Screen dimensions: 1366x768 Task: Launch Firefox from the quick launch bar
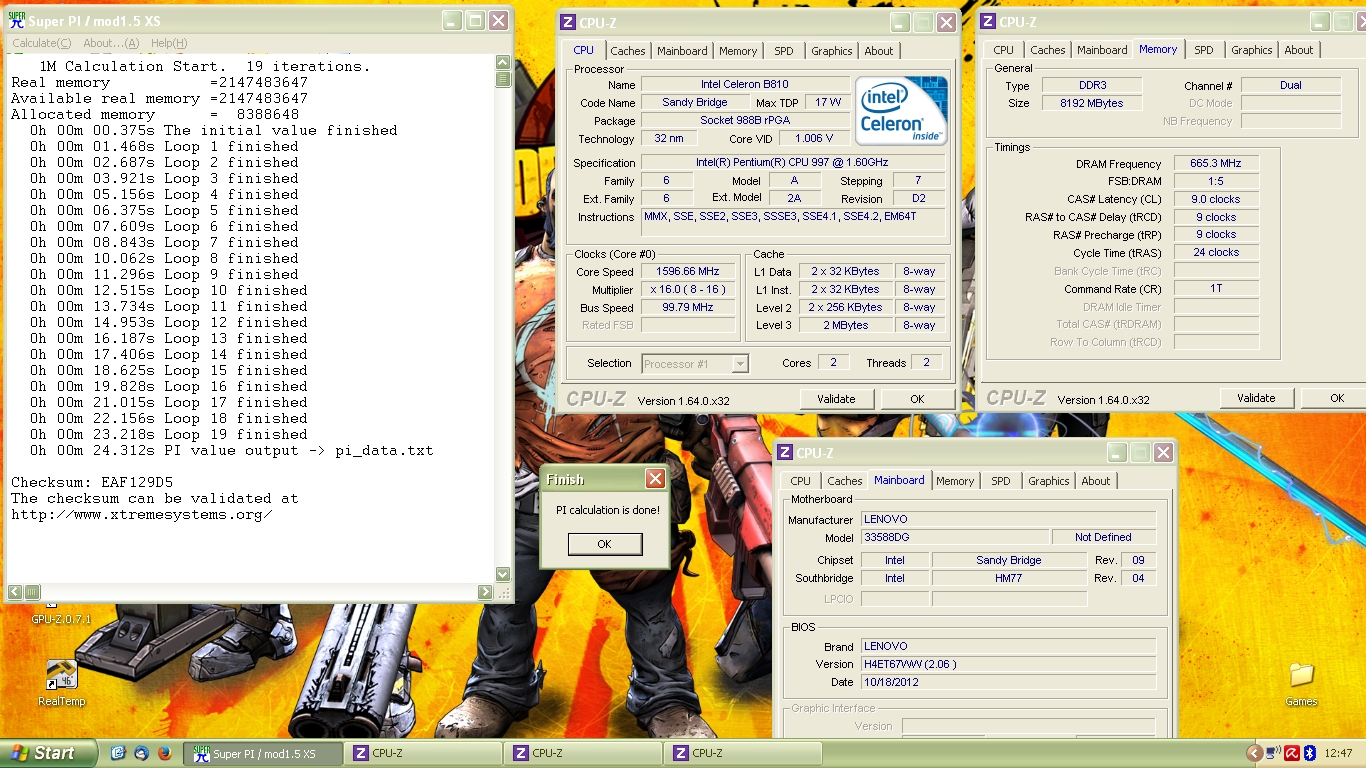[x=165, y=753]
